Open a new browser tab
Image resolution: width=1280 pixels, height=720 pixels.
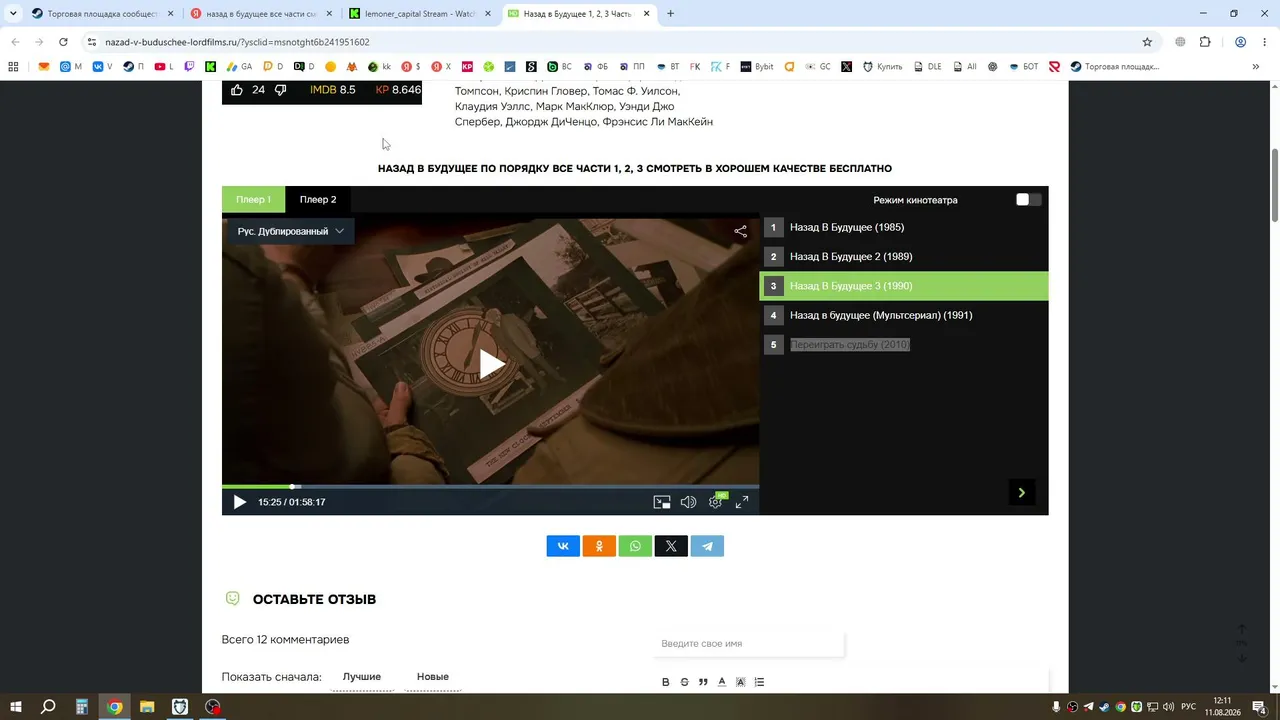(670, 14)
